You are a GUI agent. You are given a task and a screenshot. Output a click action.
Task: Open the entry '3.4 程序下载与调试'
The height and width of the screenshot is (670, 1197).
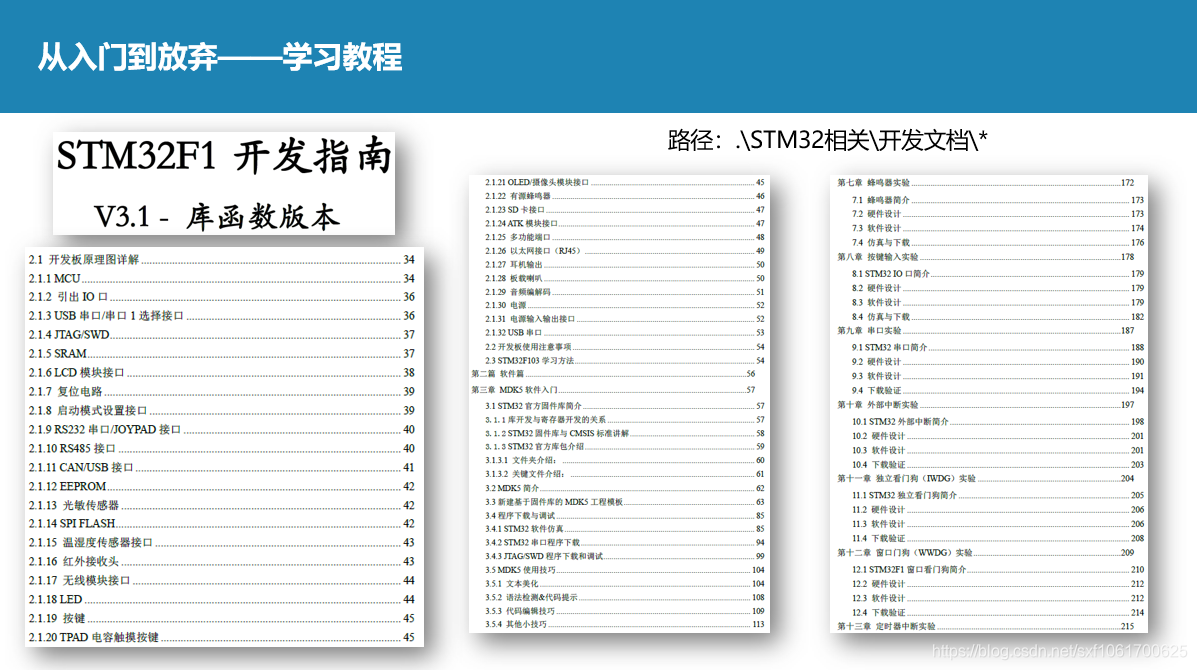tap(624, 516)
